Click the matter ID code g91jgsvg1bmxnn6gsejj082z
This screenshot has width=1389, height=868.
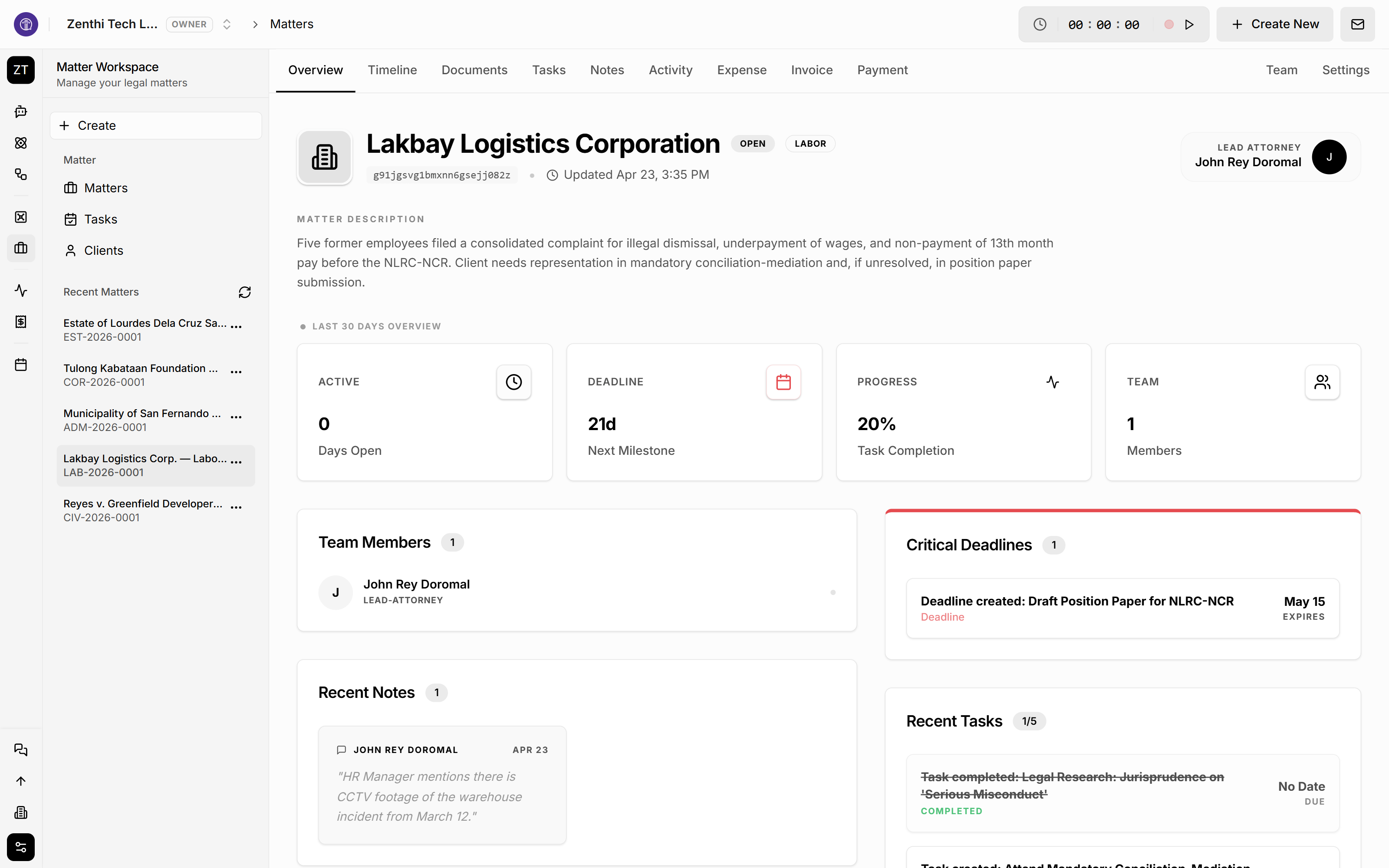click(441, 175)
